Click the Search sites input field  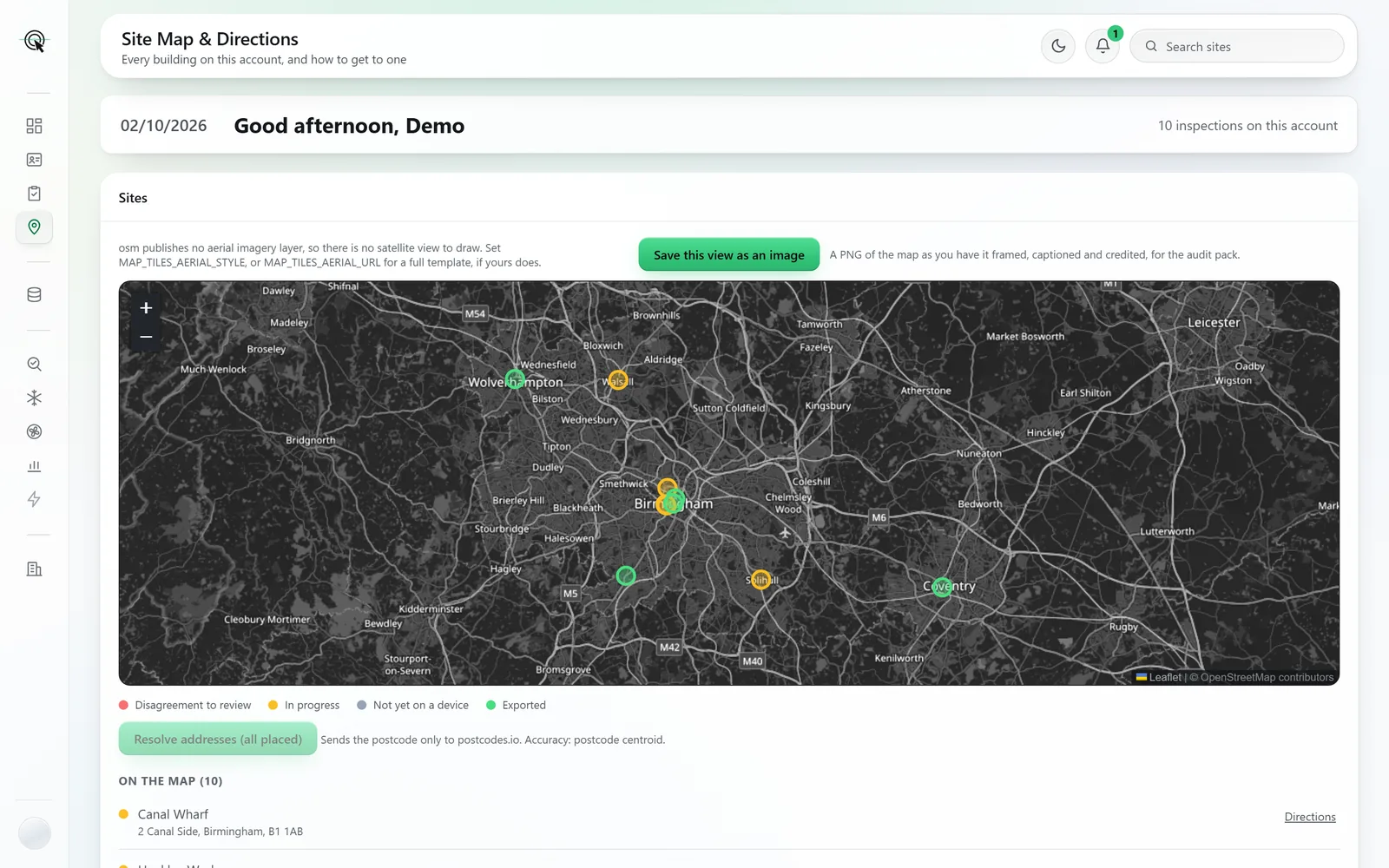click(1237, 46)
